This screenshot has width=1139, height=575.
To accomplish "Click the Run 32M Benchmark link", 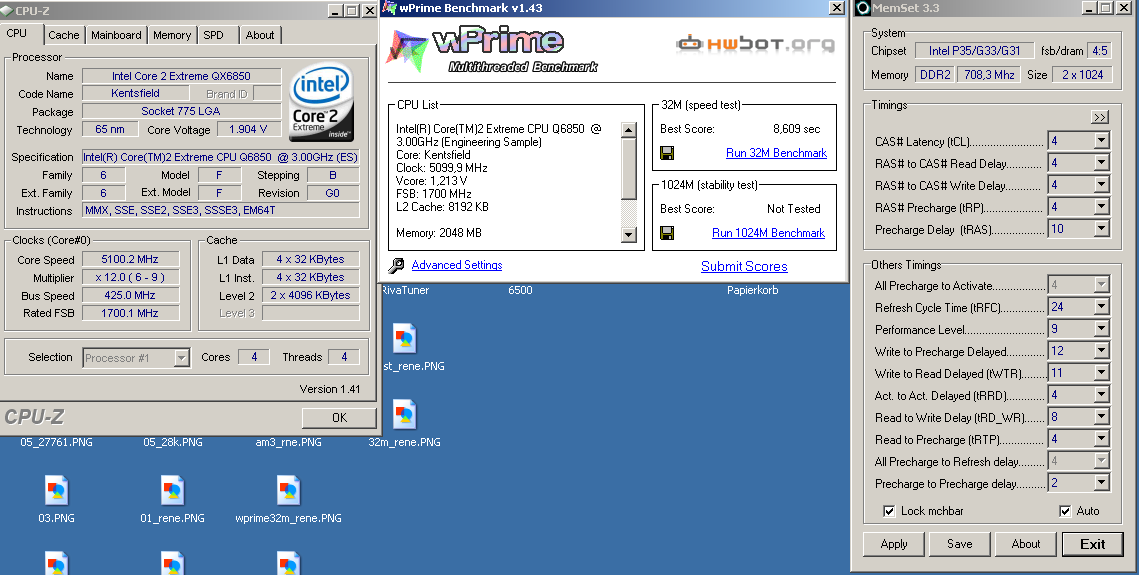I will [776, 152].
